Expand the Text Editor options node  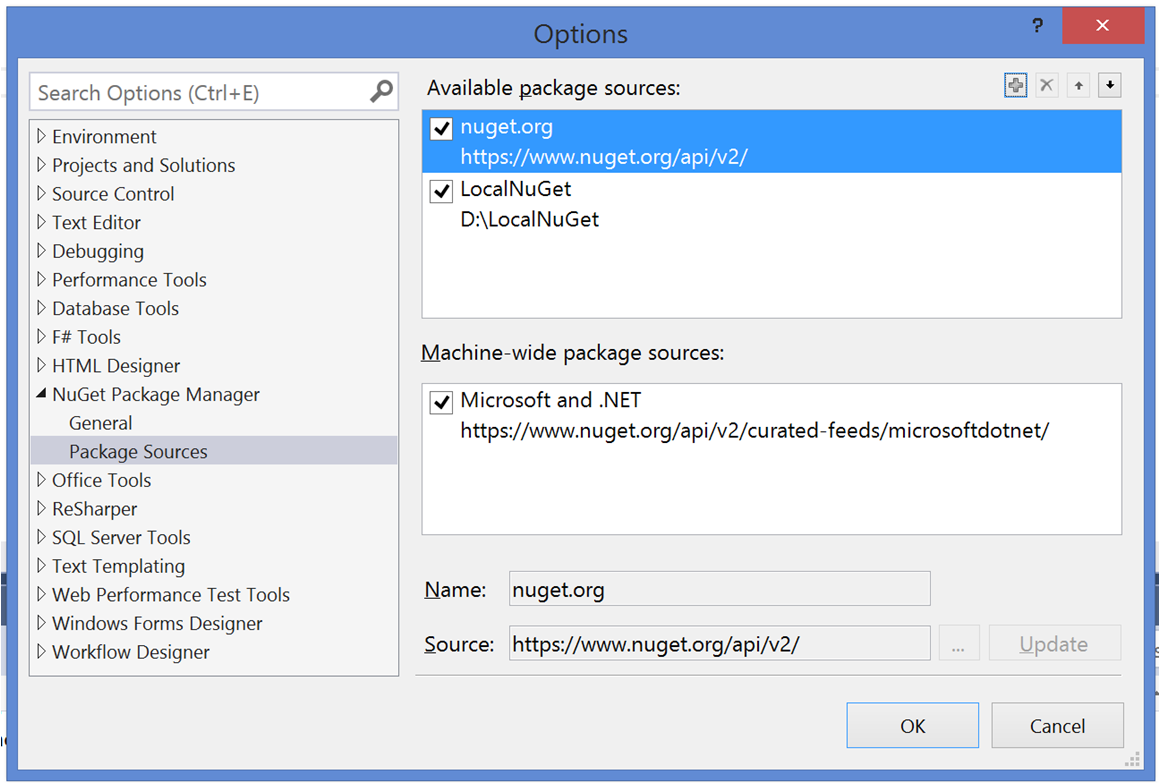[x=41, y=222]
